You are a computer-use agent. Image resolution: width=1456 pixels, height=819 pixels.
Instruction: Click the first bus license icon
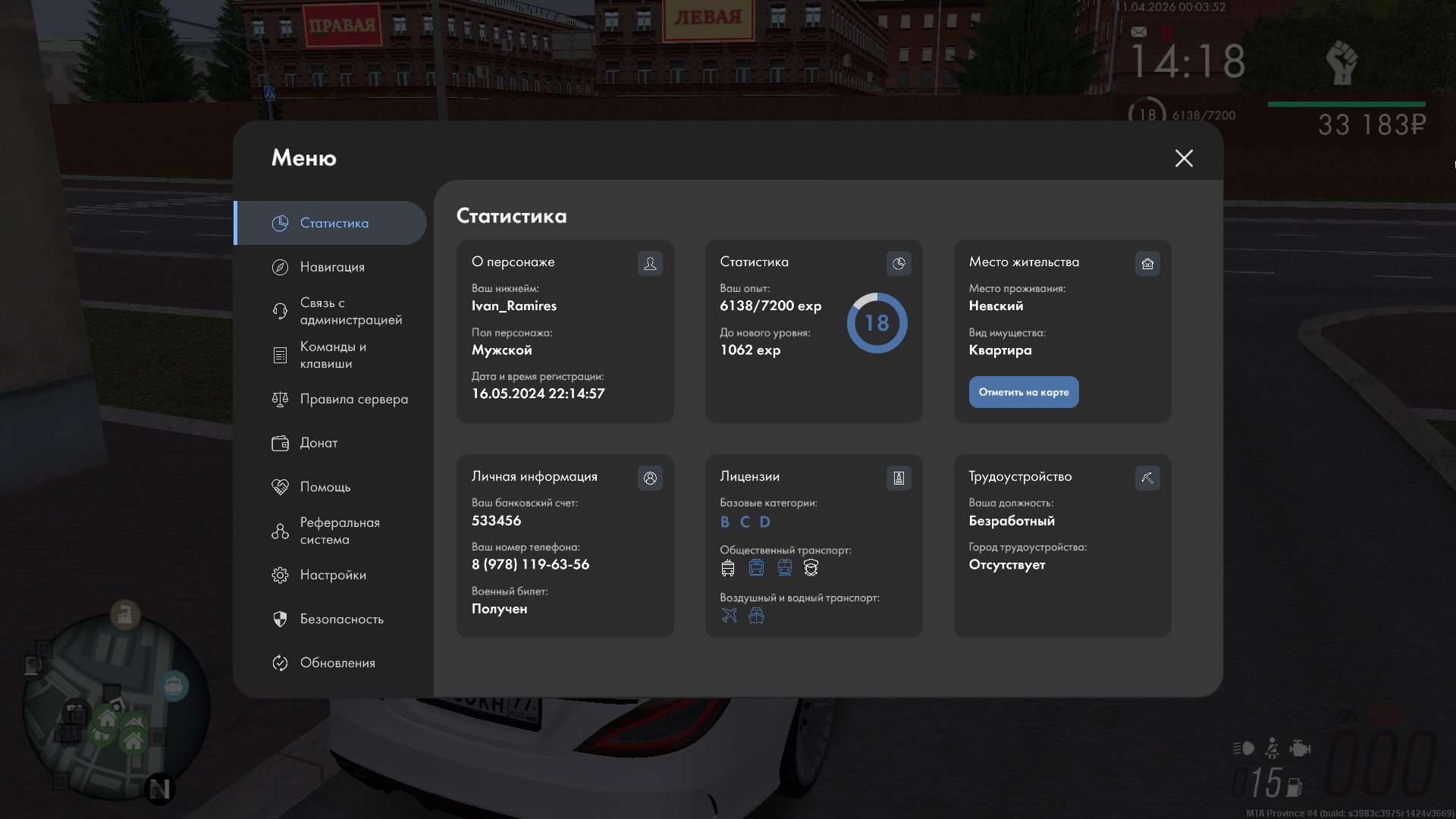728,568
